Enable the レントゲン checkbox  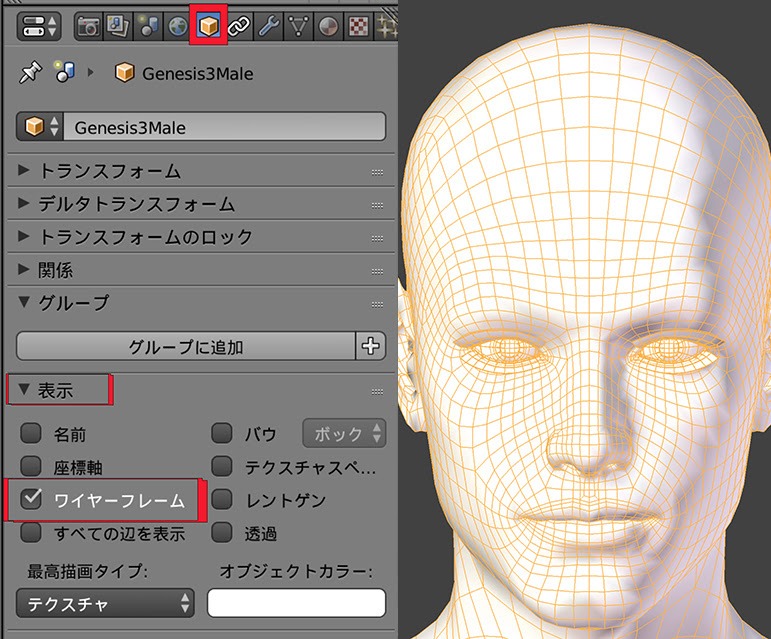[222, 499]
